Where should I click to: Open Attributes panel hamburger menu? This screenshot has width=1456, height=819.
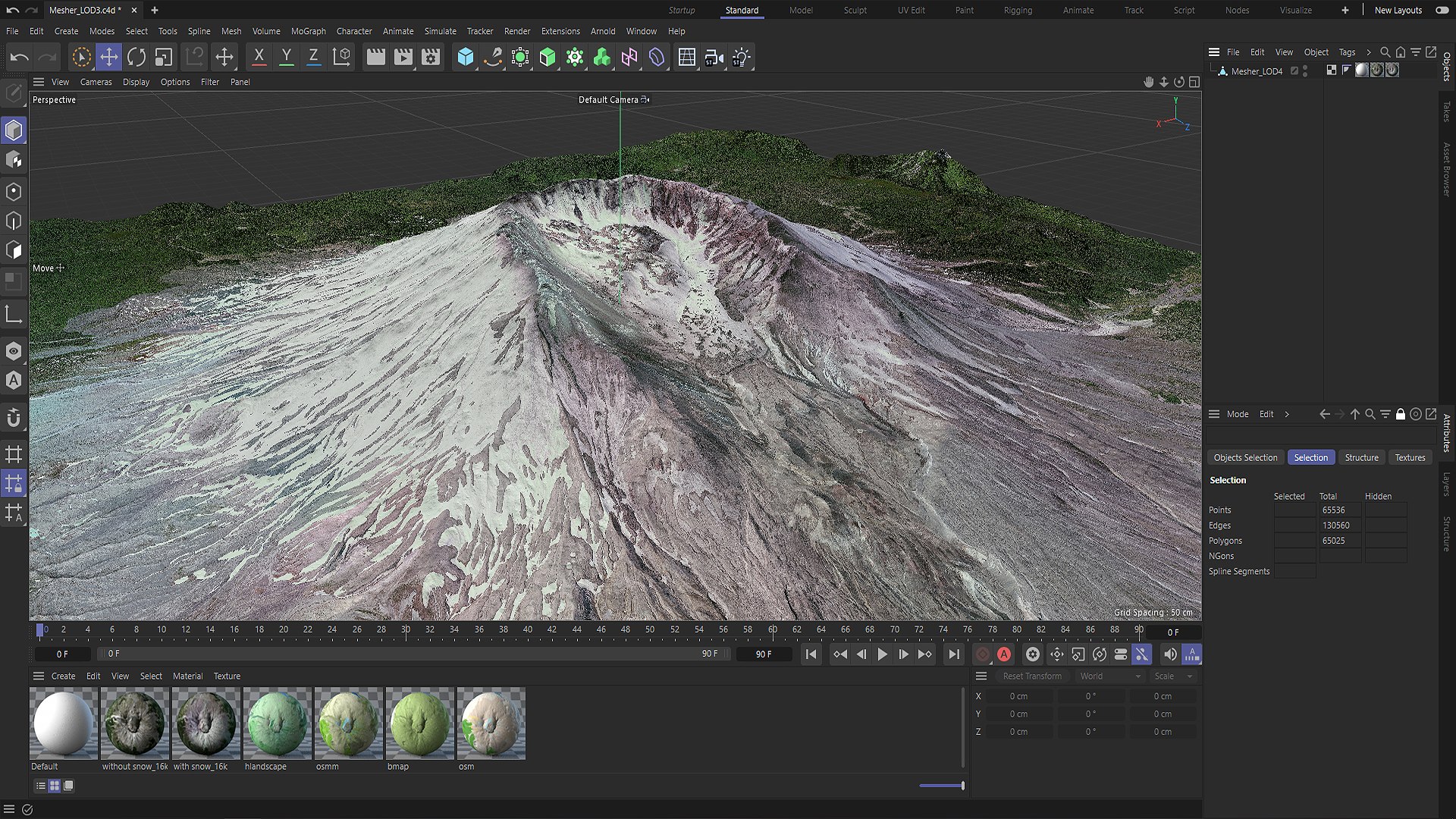click(x=1214, y=414)
